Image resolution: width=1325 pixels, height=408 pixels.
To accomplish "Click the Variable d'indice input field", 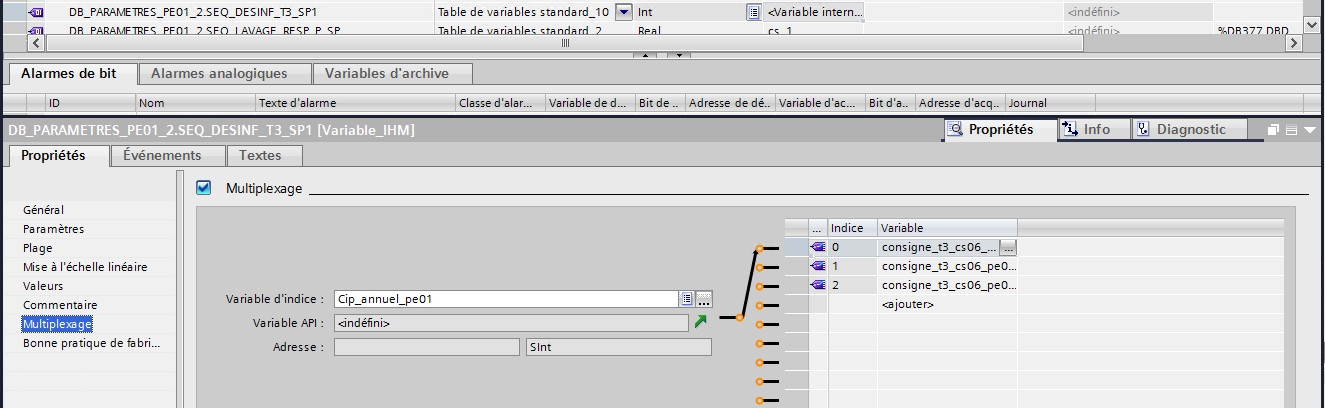I will (506, 299).
